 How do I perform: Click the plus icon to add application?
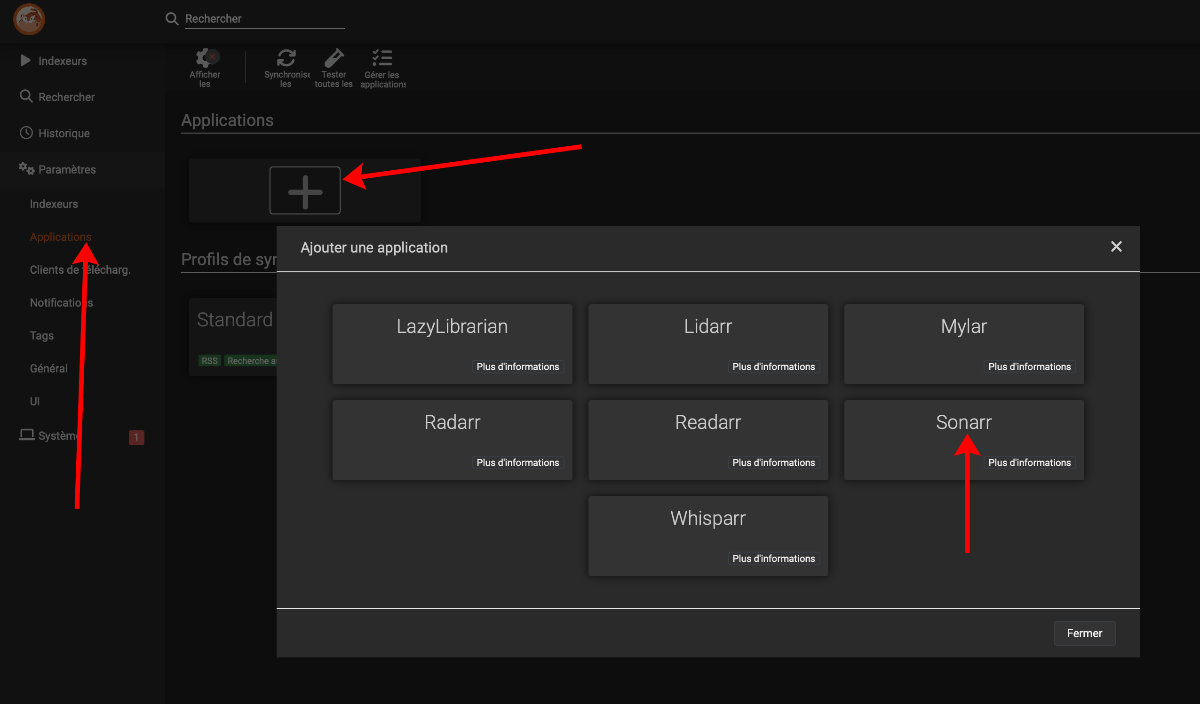305,190
